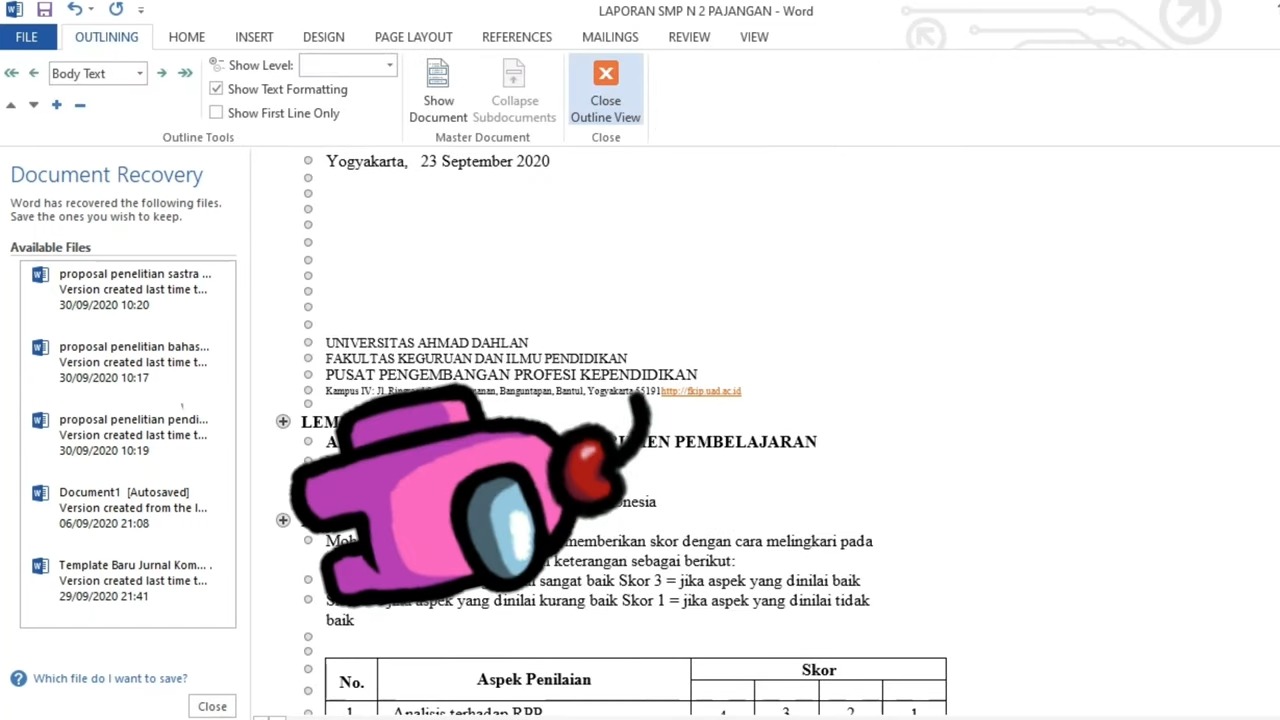The width and height of the screenshot is (1280, 720).
Task: Open recovered Document1 [Autosaved] file
Action: [x=128, y=508]
